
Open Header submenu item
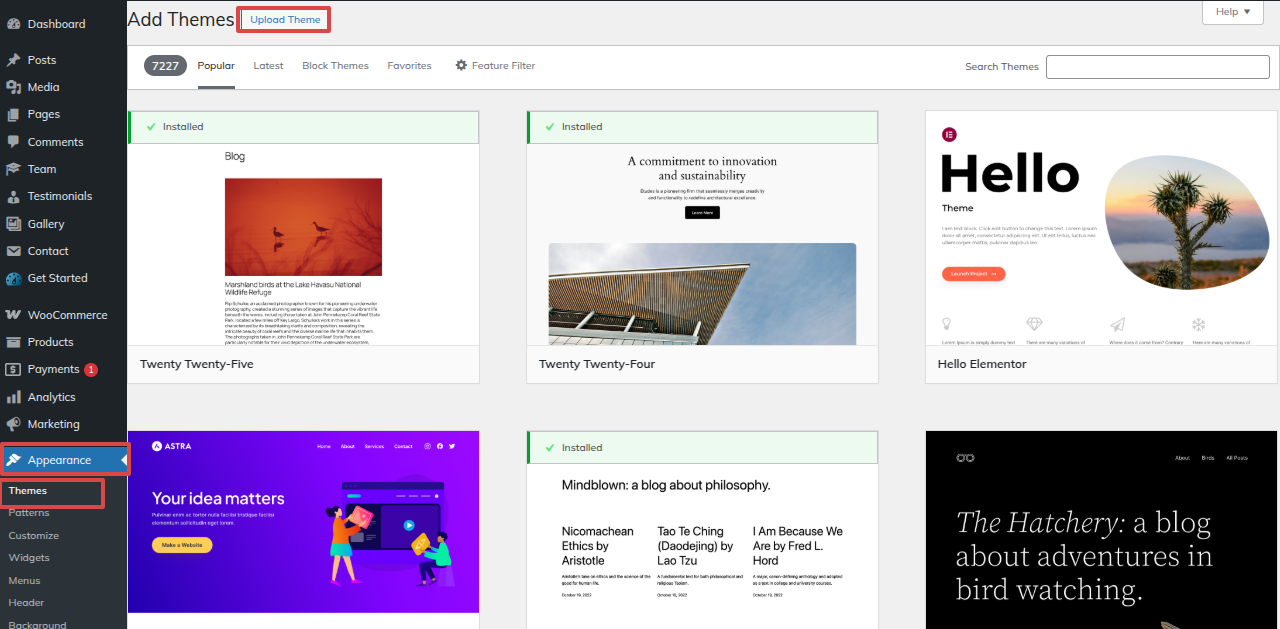tap(26, 603)
